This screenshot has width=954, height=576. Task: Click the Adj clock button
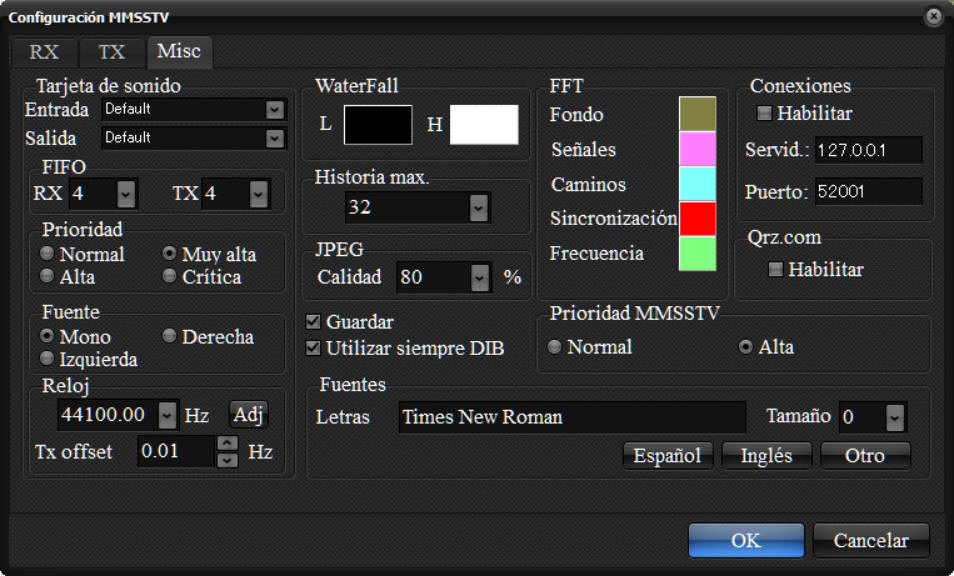click(x=248, y=414)
